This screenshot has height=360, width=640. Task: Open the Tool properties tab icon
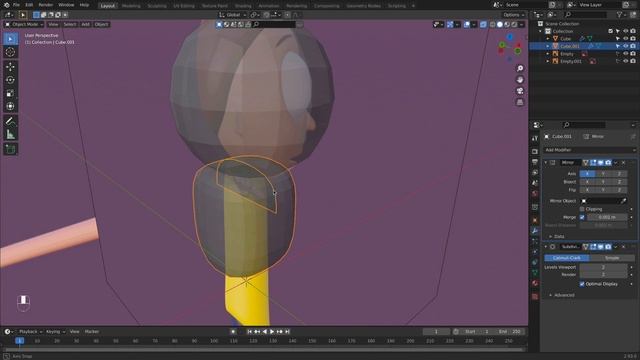pyautogui.click(x=535, y=139)
